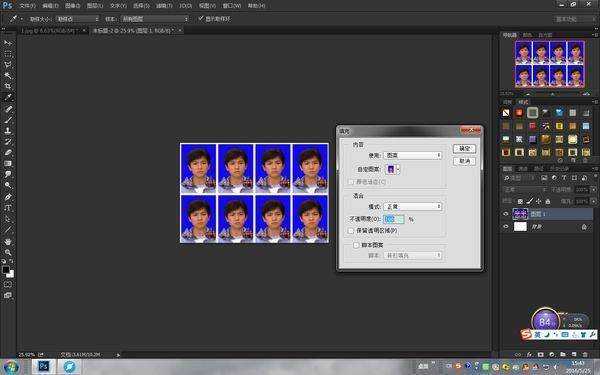The width and height of the screenshot is (600, 375).
Task: Select the Spot Healing Brush tool
Action: tap(8, 109)
